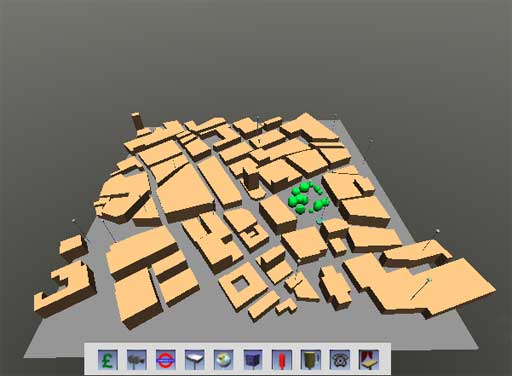The image size is (512, 376).
Task: Click the grey camera icon
Action: (x=137, y=360)
